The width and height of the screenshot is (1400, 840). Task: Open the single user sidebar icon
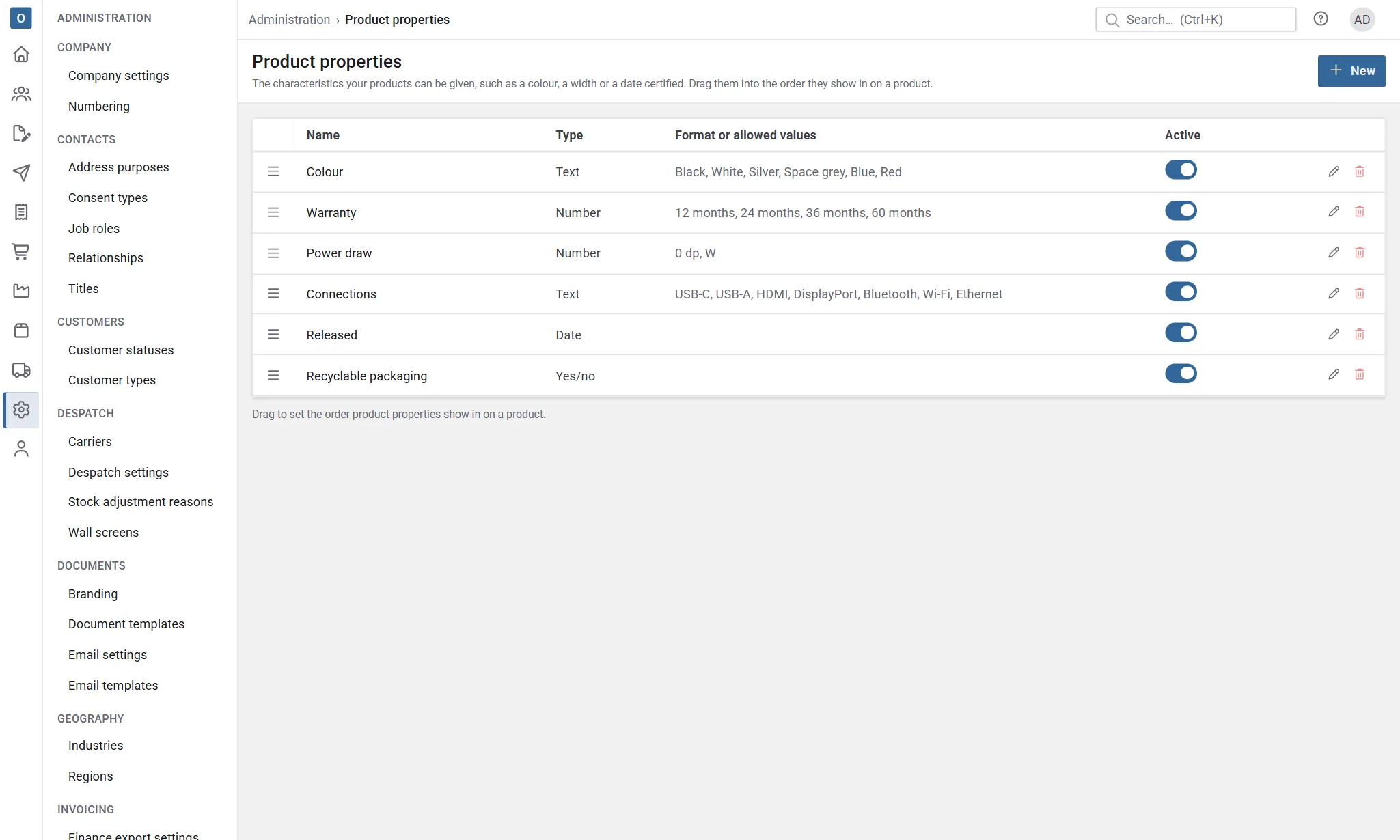(21, 449)
